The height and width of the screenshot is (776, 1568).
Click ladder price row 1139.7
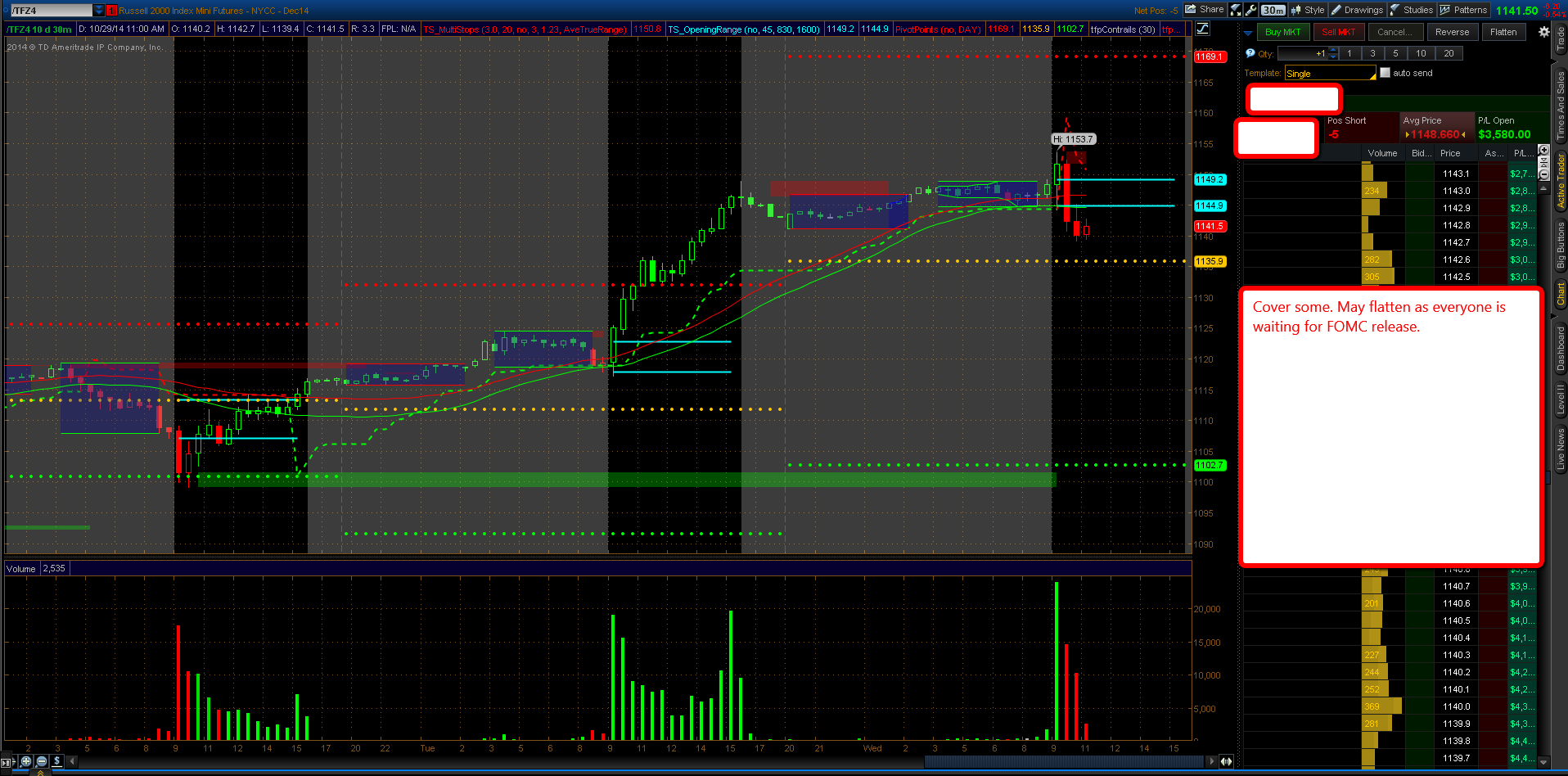click(1456, 758)
